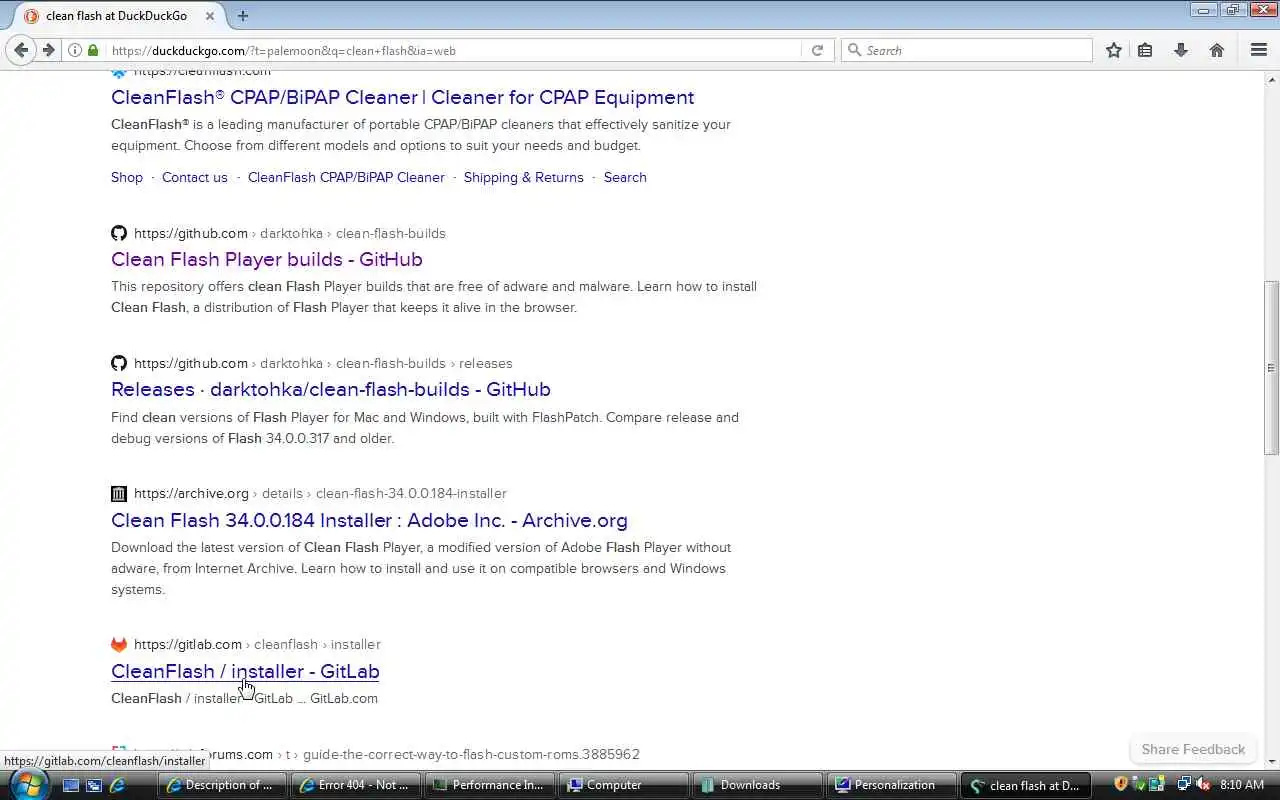This screenshot has height=800, width=1280.
Task: Click Switch between windows quick launch icon
Action: [94, 785]
